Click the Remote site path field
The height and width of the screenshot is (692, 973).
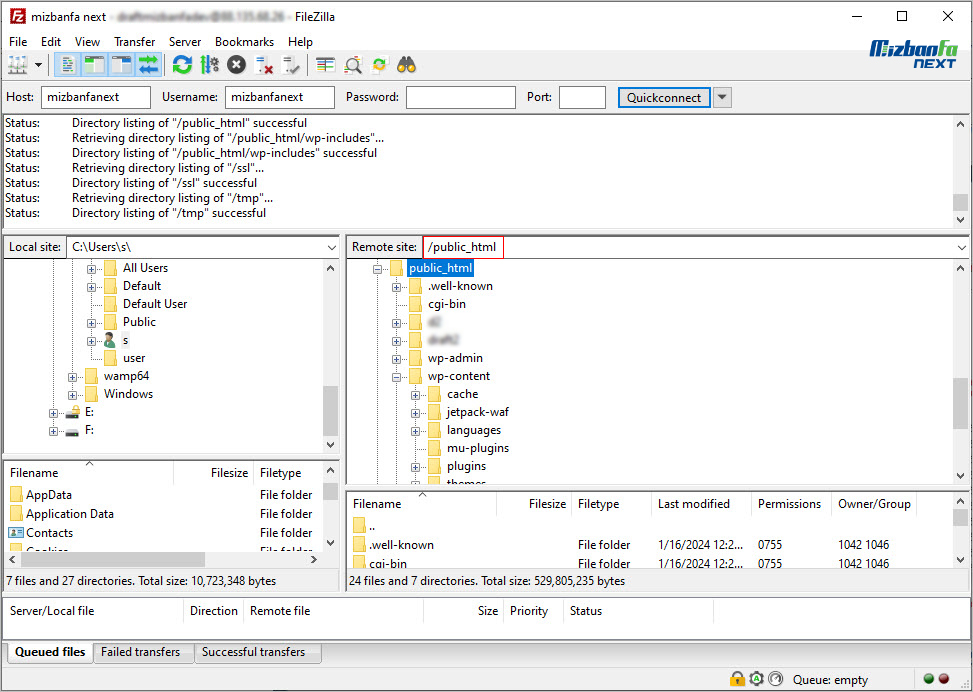[x=689, y=247]
